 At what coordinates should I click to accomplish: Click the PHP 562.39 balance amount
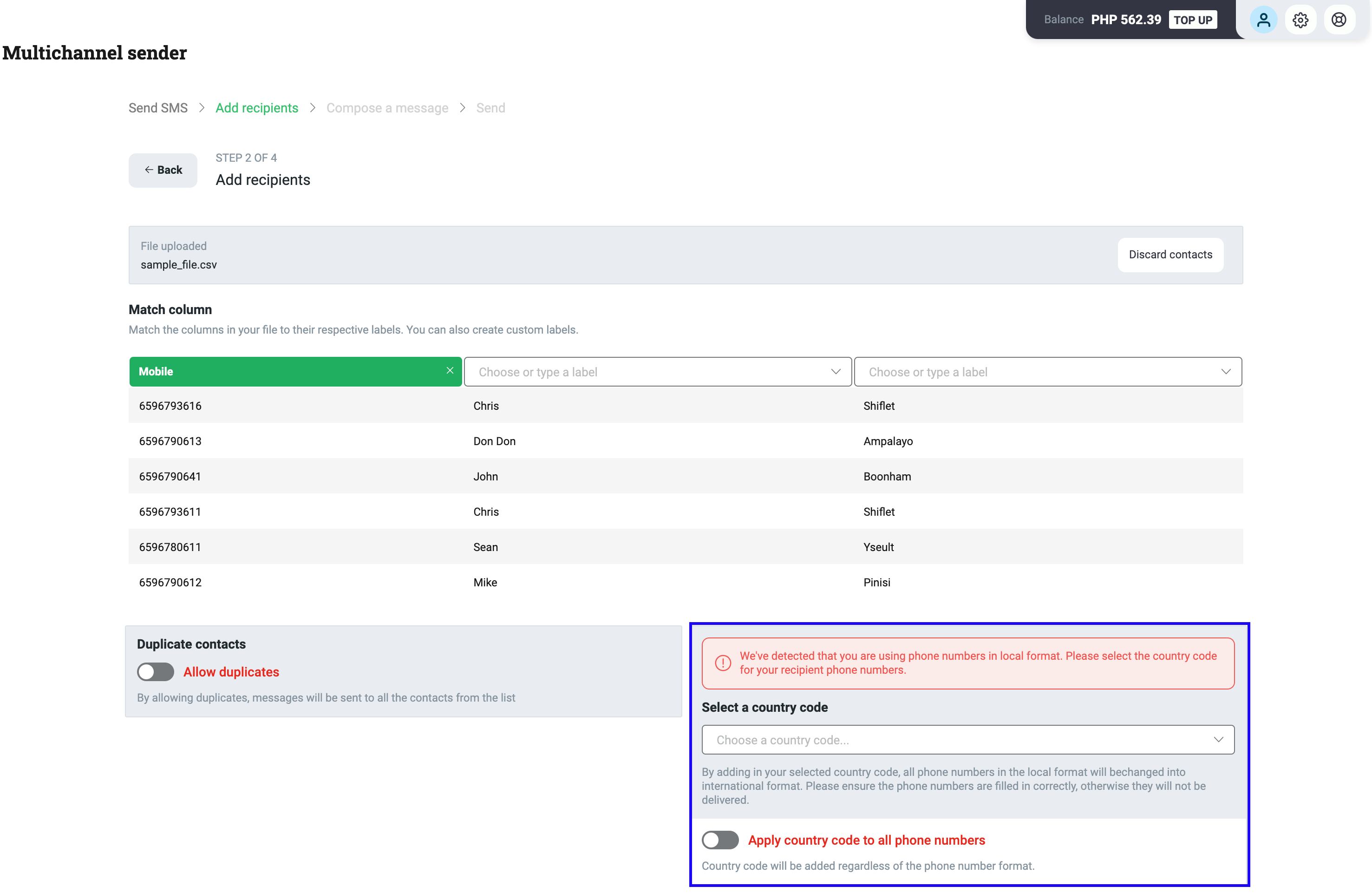(1126, 20)
